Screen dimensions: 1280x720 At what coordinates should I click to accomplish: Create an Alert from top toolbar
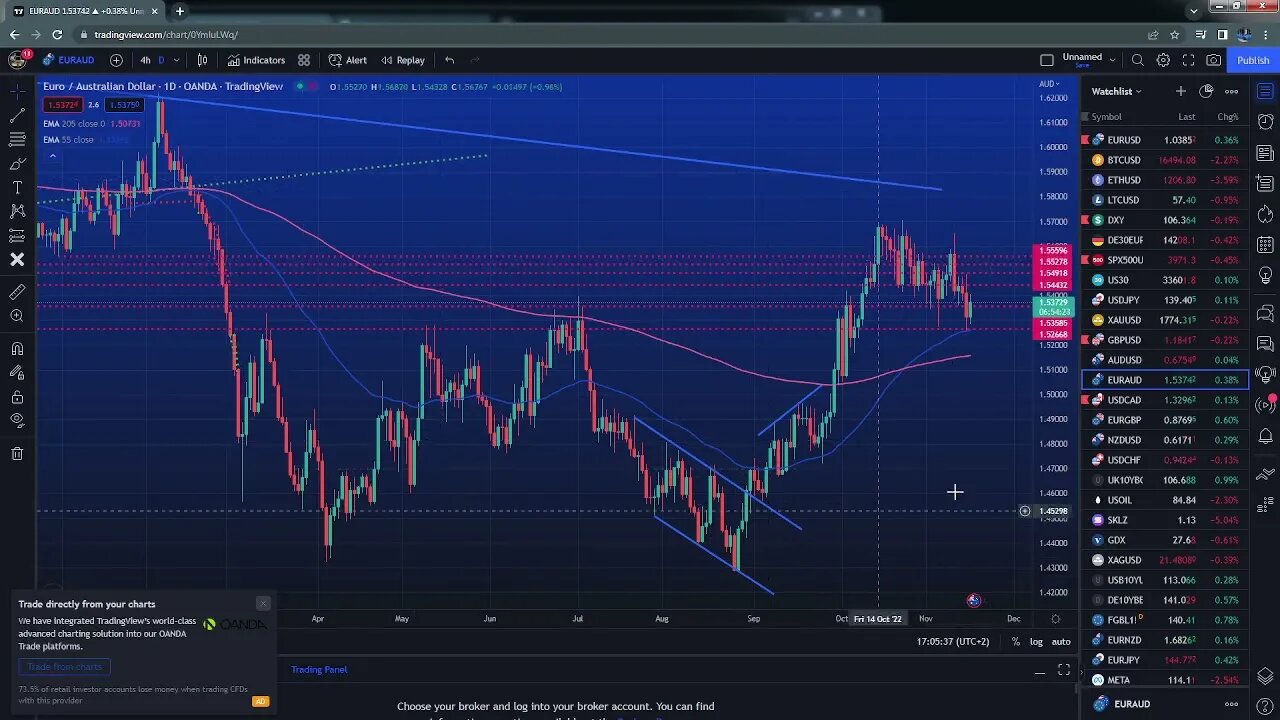pos(347,60)
